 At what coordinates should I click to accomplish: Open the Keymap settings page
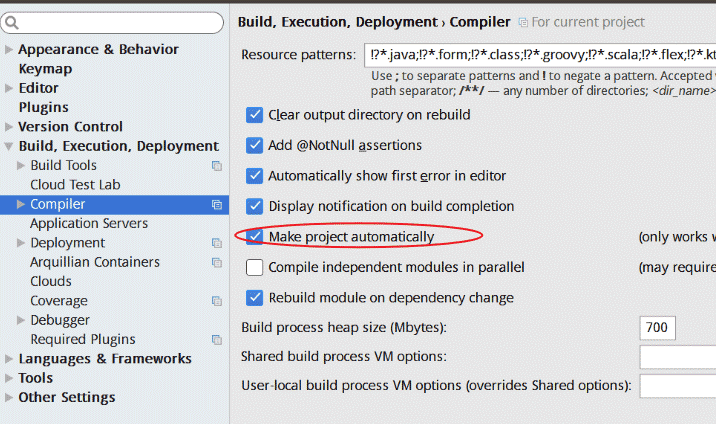pos(45,69)
